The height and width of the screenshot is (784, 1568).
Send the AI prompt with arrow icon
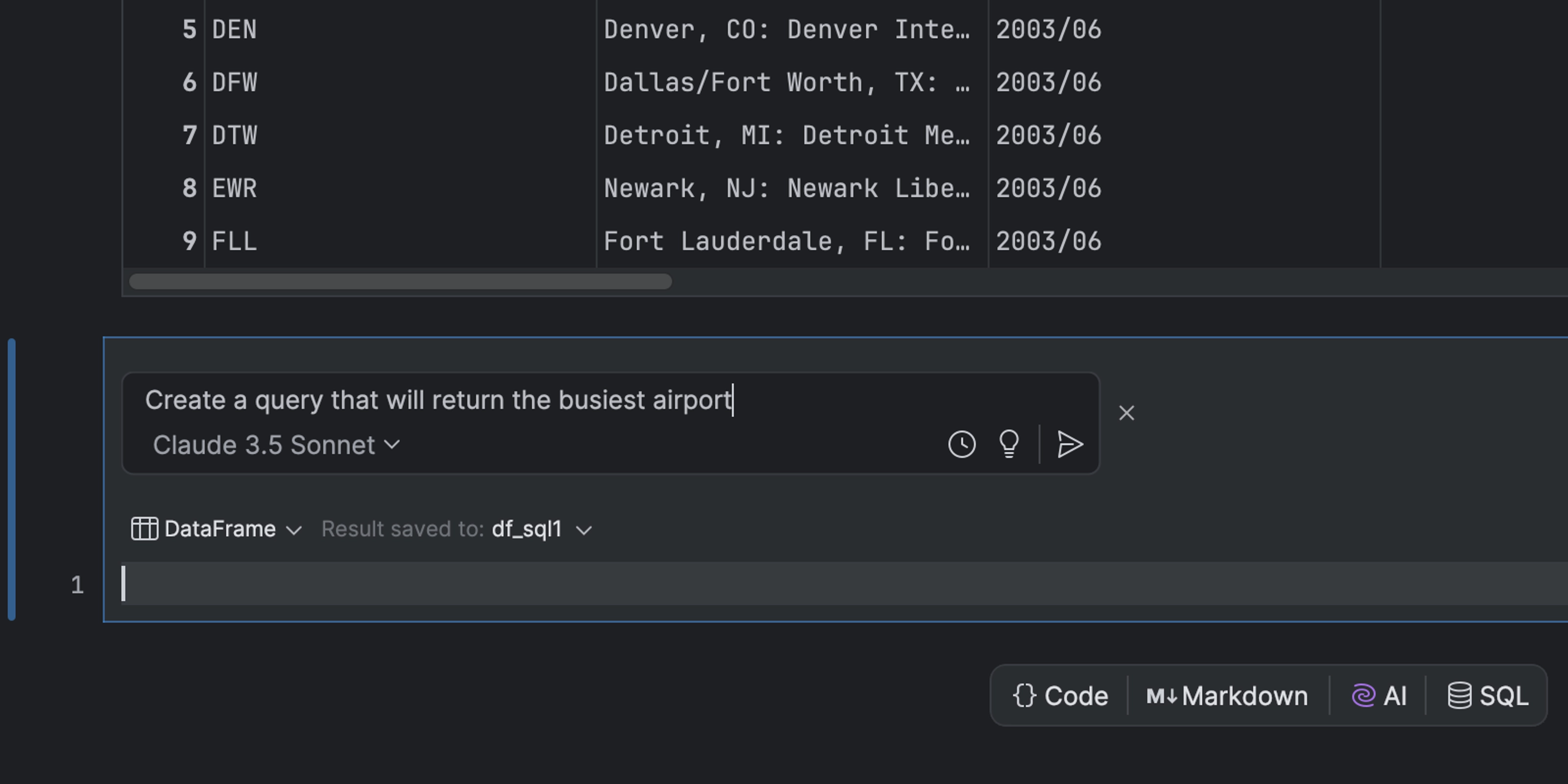pyautogui.click(x=1070, y=444)
